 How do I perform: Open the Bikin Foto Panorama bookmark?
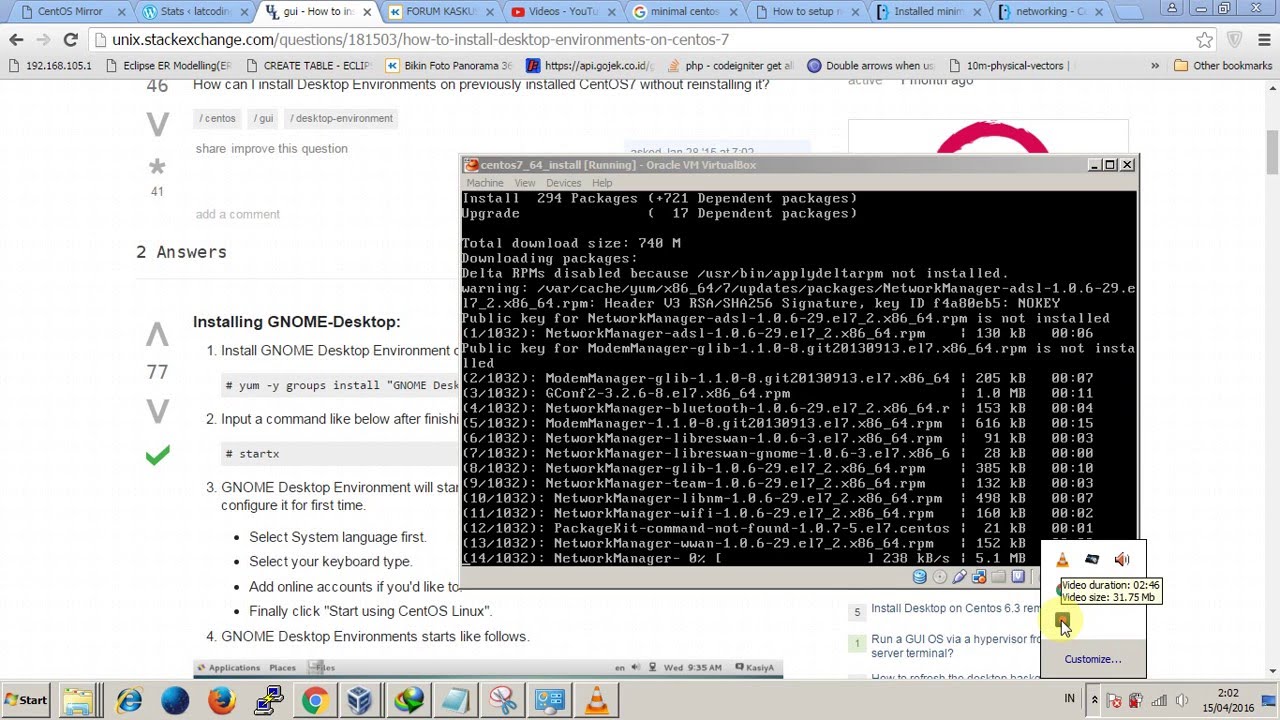click(x=449, y=66)
